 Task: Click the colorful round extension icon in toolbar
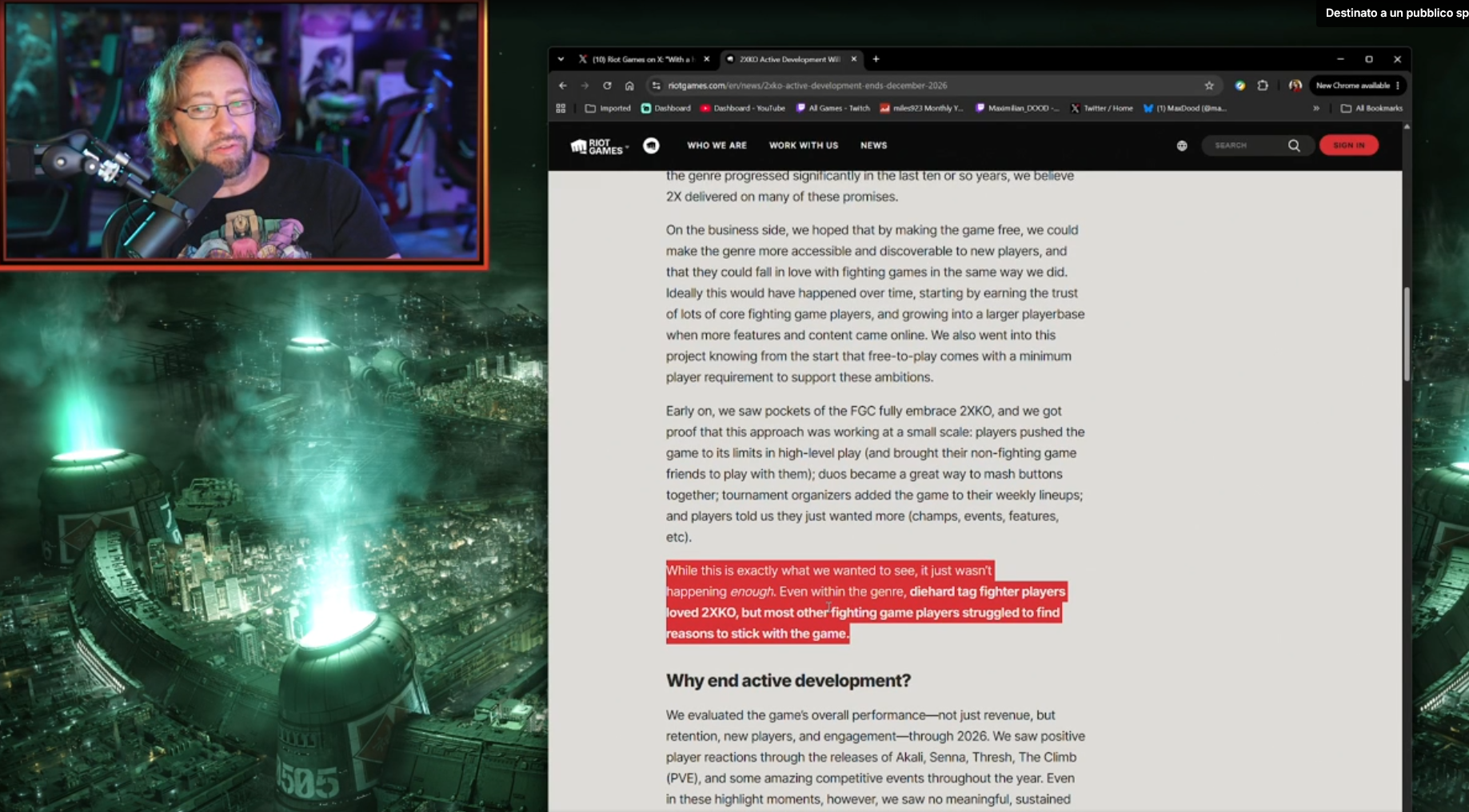point(1240,86)
